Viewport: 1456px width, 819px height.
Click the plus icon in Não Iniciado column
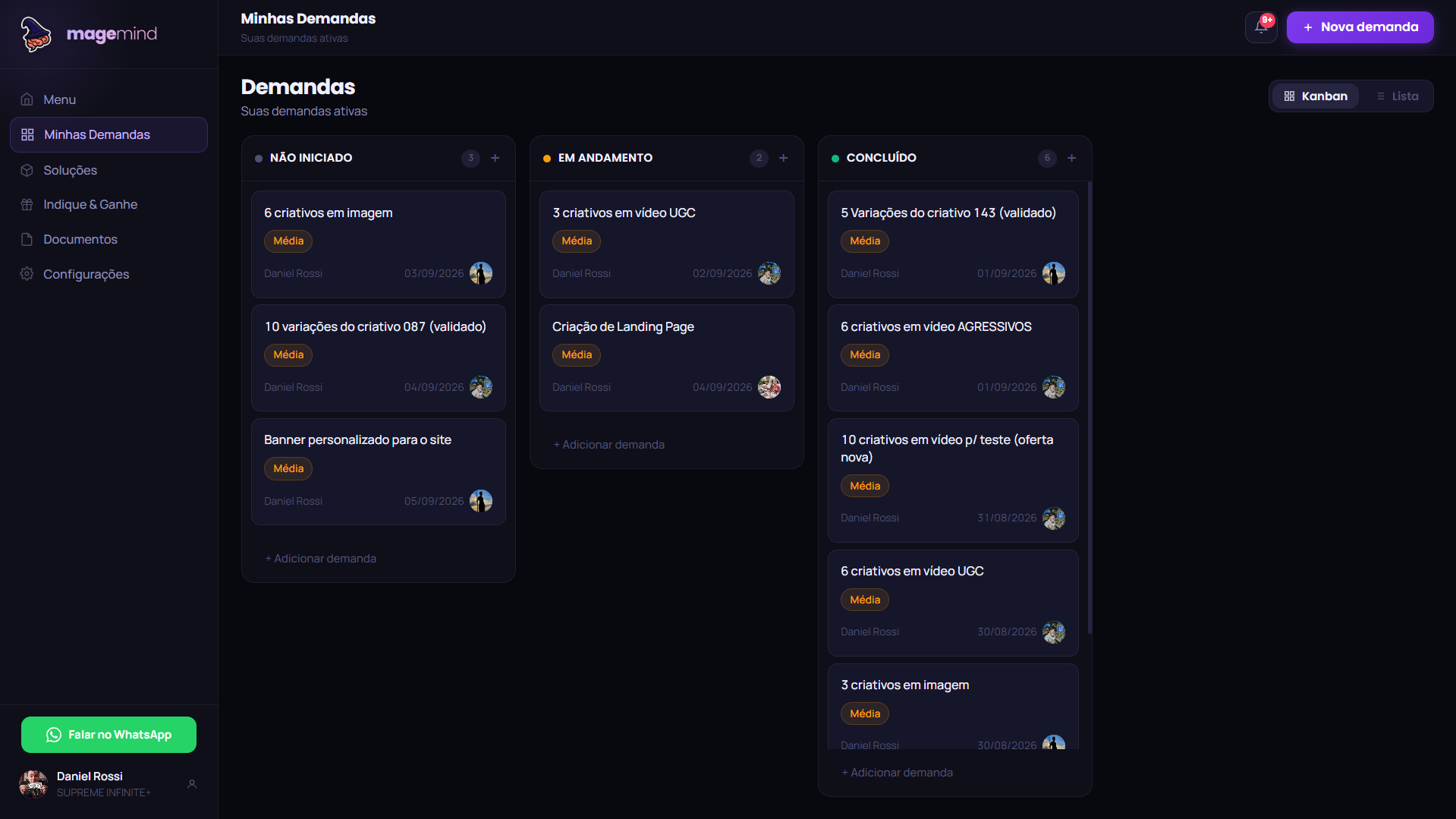point(495,158)
